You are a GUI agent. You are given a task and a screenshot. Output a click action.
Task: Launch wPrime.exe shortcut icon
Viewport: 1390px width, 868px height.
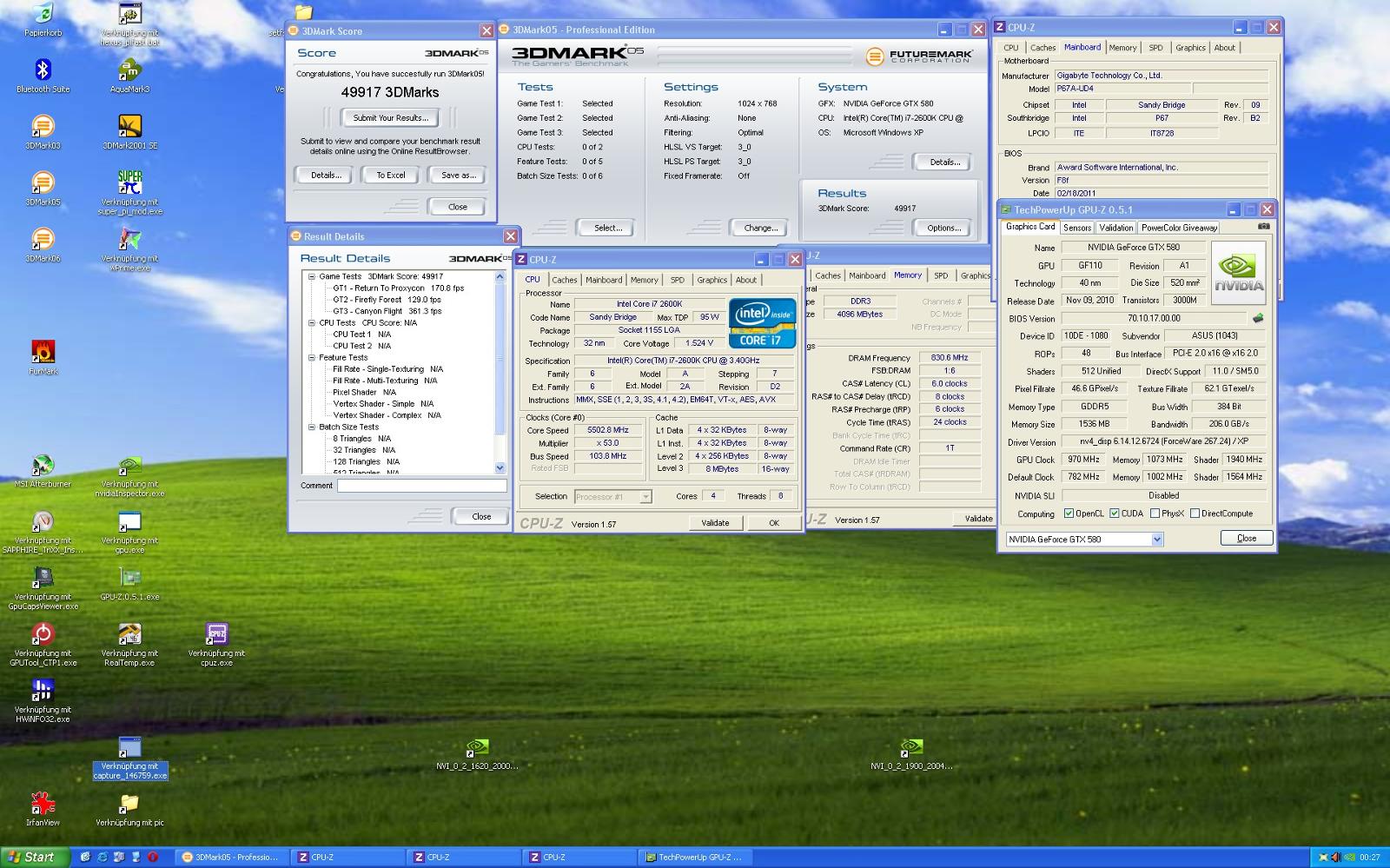point(129,240)
